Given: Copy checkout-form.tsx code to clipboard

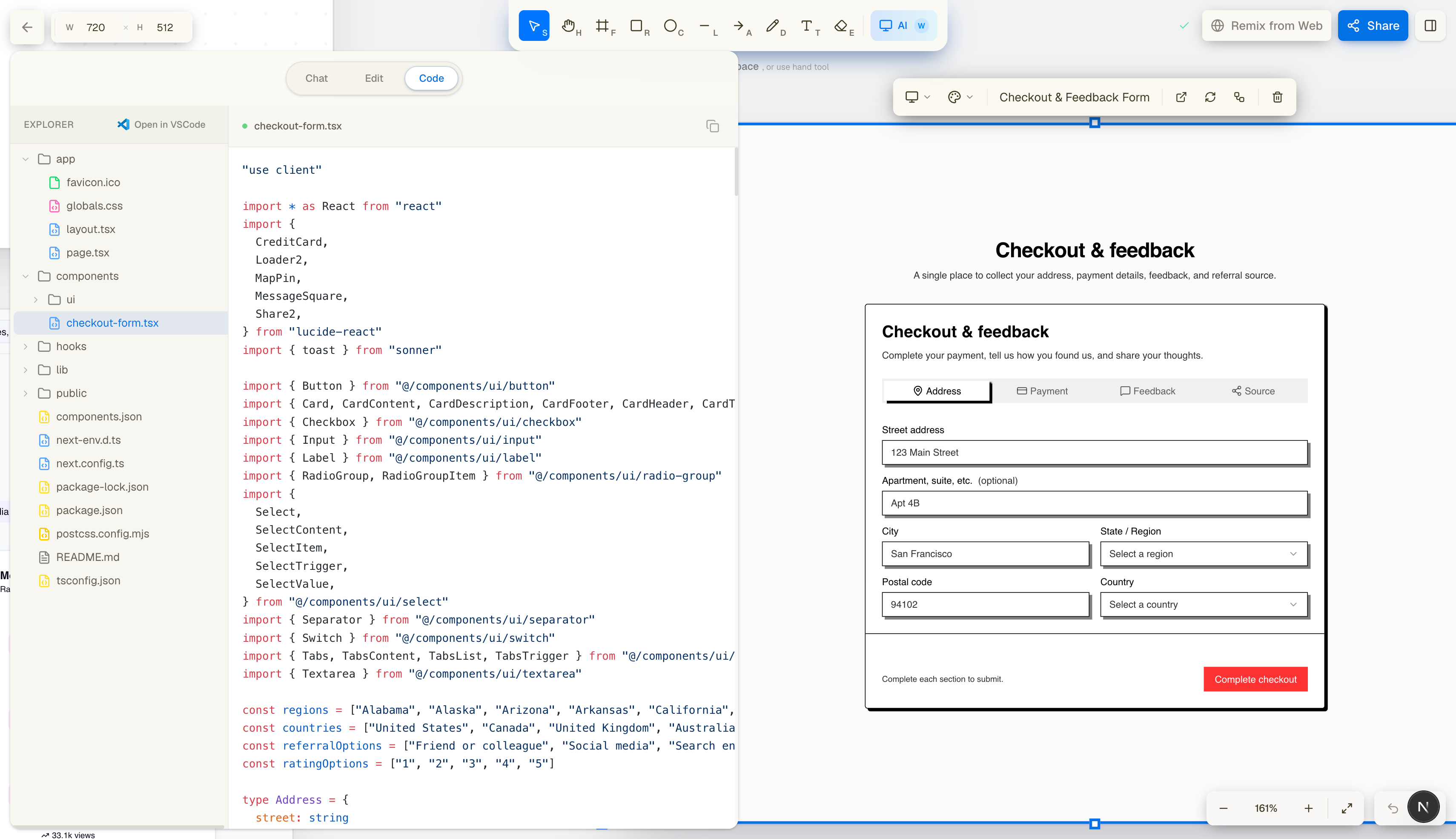Looking at the screenshot, I should (712, 126).
